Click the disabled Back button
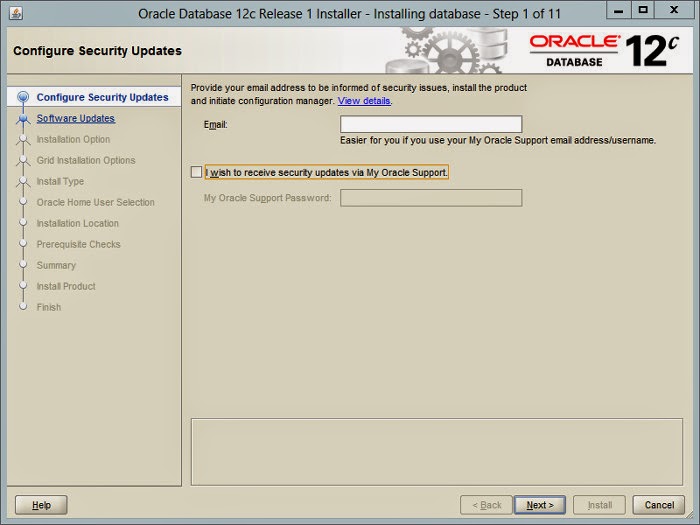The image size is (700, 525). click(x=486, y=505)
